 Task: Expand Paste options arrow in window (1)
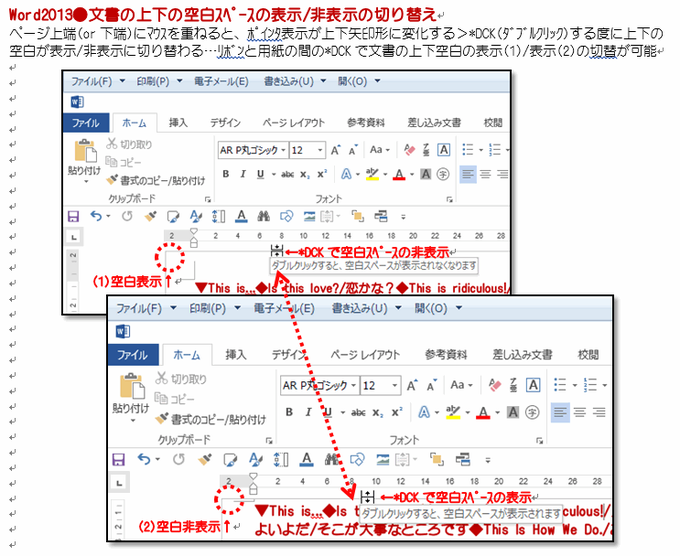(85, 181)
